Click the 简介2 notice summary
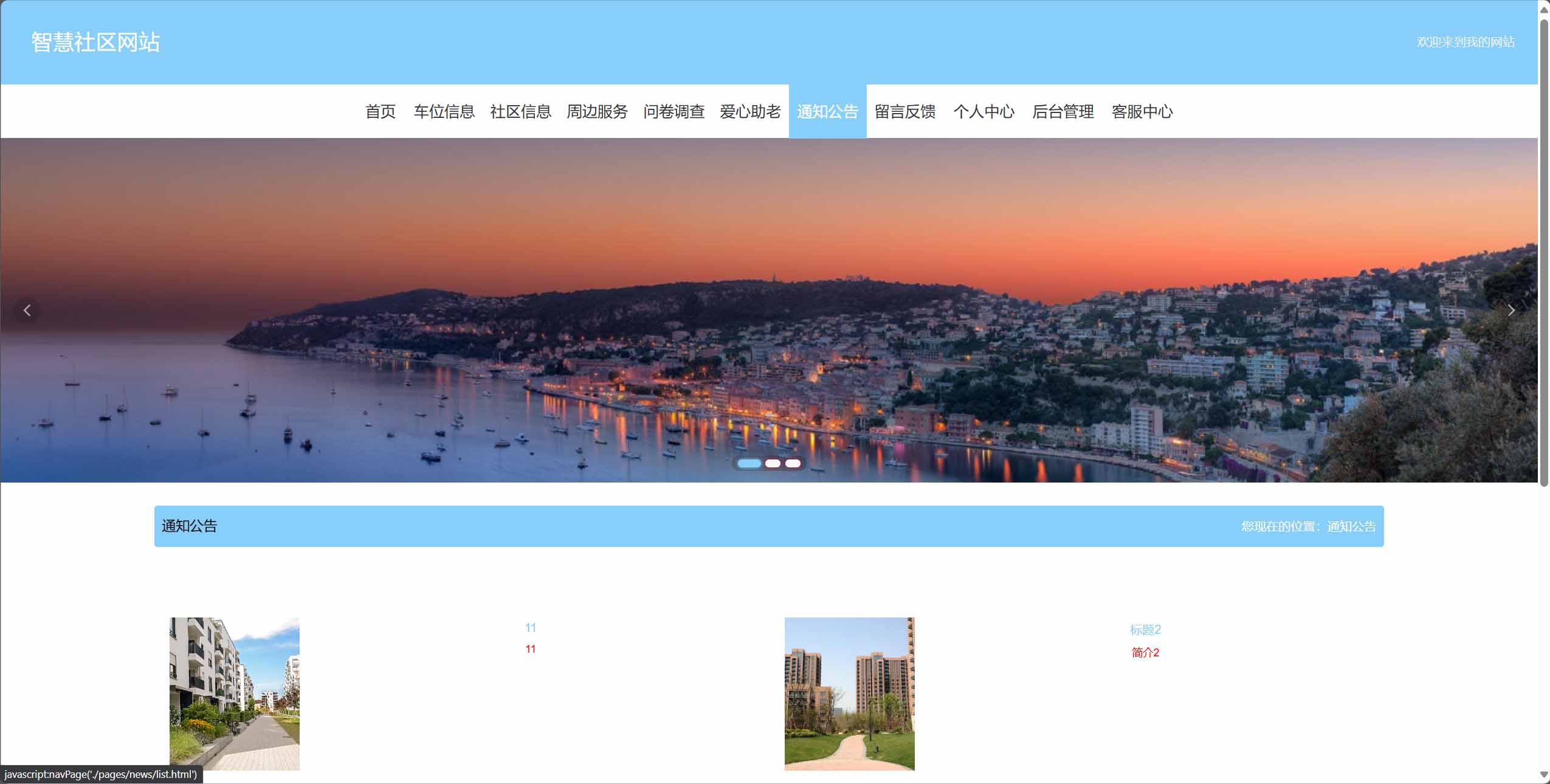The width and height of the screenshot is (1550, 784). pos(1145,653)
